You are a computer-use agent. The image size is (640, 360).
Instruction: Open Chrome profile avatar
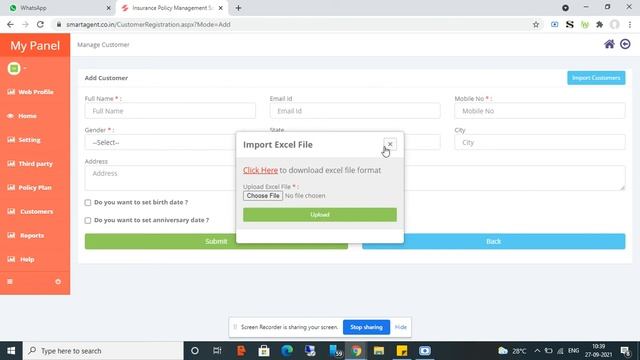(x=615, y=24)
